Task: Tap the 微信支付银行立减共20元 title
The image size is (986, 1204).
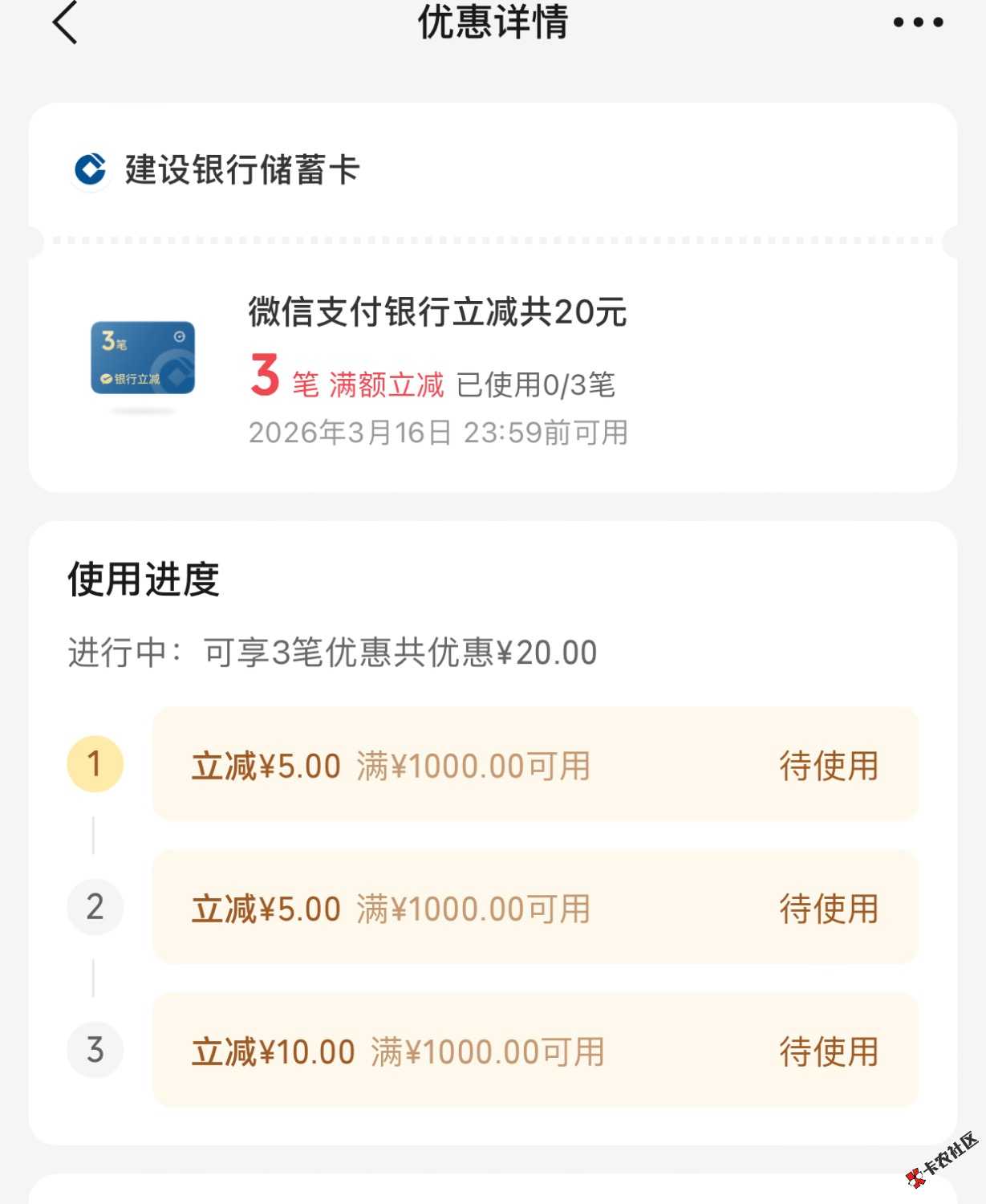Action: 437,311
